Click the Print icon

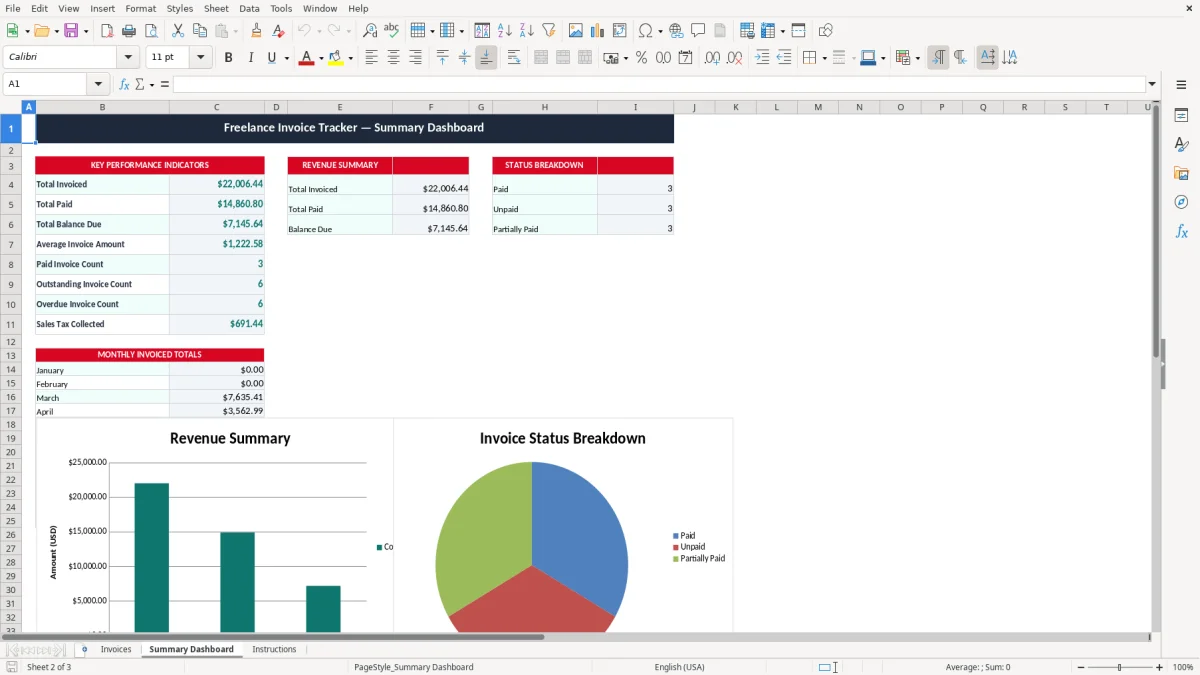[x=129, y=31]
